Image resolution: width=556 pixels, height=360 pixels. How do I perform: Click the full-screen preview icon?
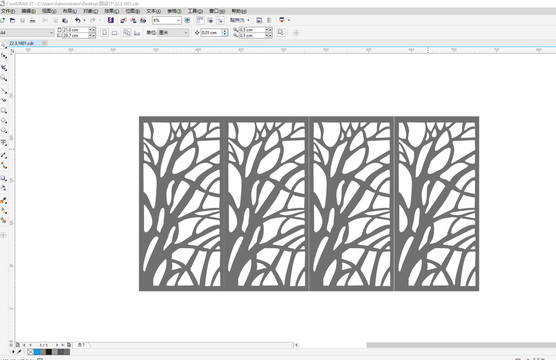[188, 21]
